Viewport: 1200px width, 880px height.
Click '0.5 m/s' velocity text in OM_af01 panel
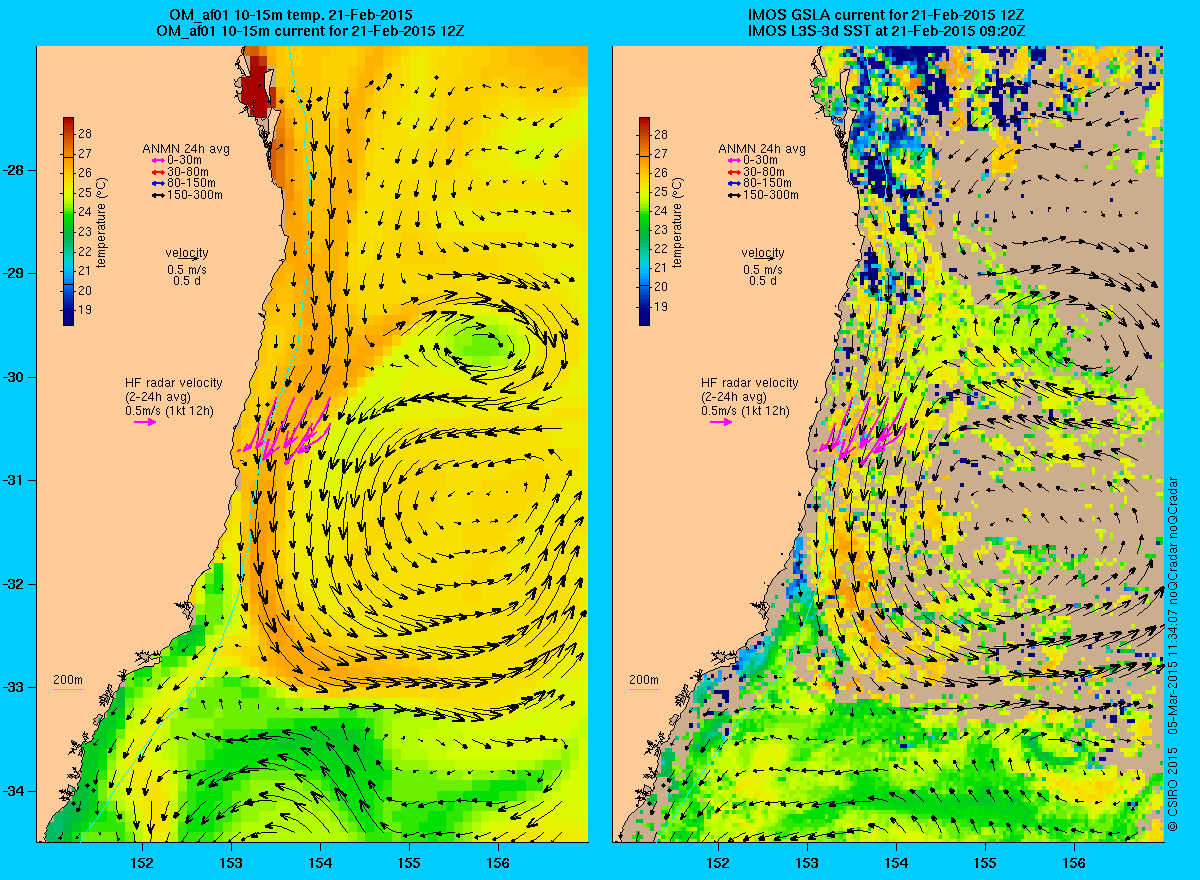pyautogui.click(x=188, y=270)
